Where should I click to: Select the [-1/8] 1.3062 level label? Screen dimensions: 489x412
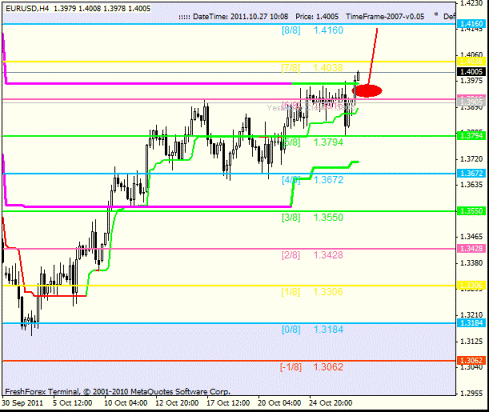point(311,367)
